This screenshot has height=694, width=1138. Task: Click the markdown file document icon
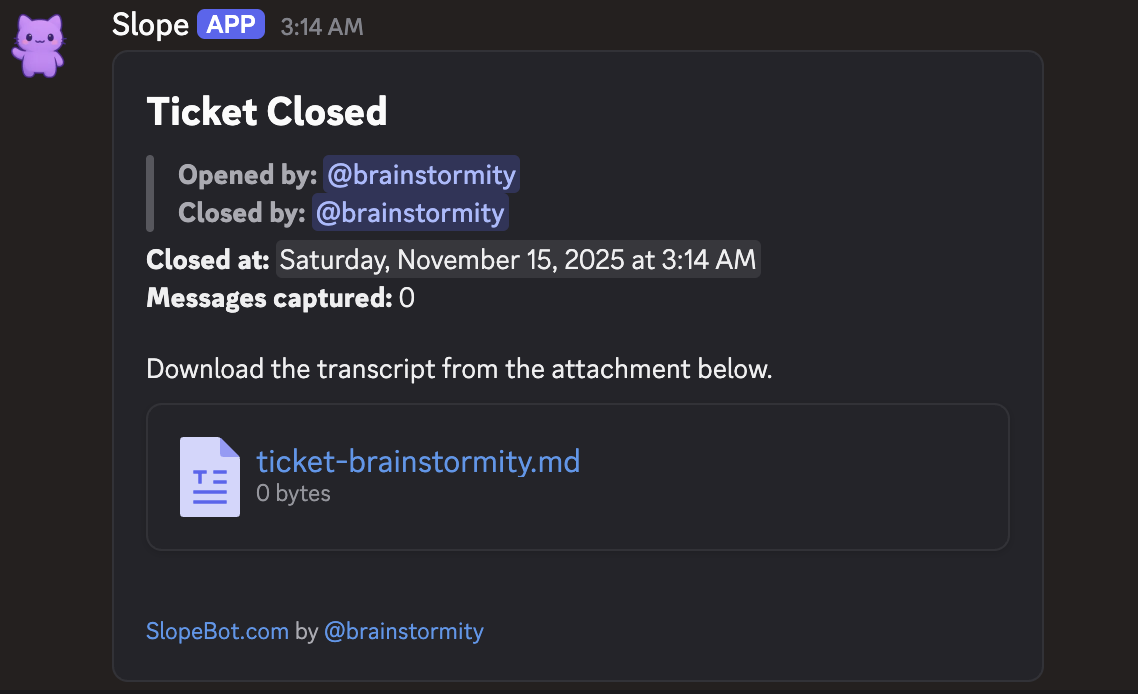(209, 477)
